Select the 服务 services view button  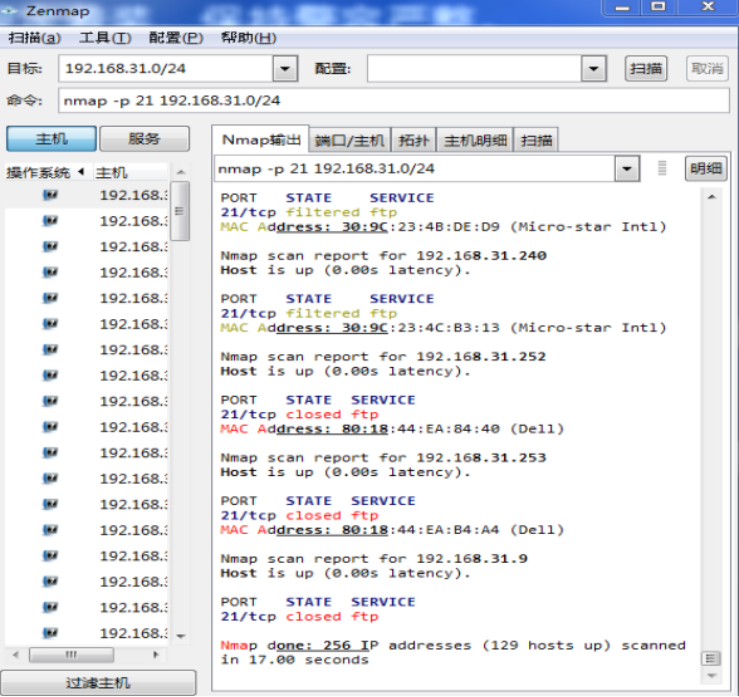tap(145, 139)
